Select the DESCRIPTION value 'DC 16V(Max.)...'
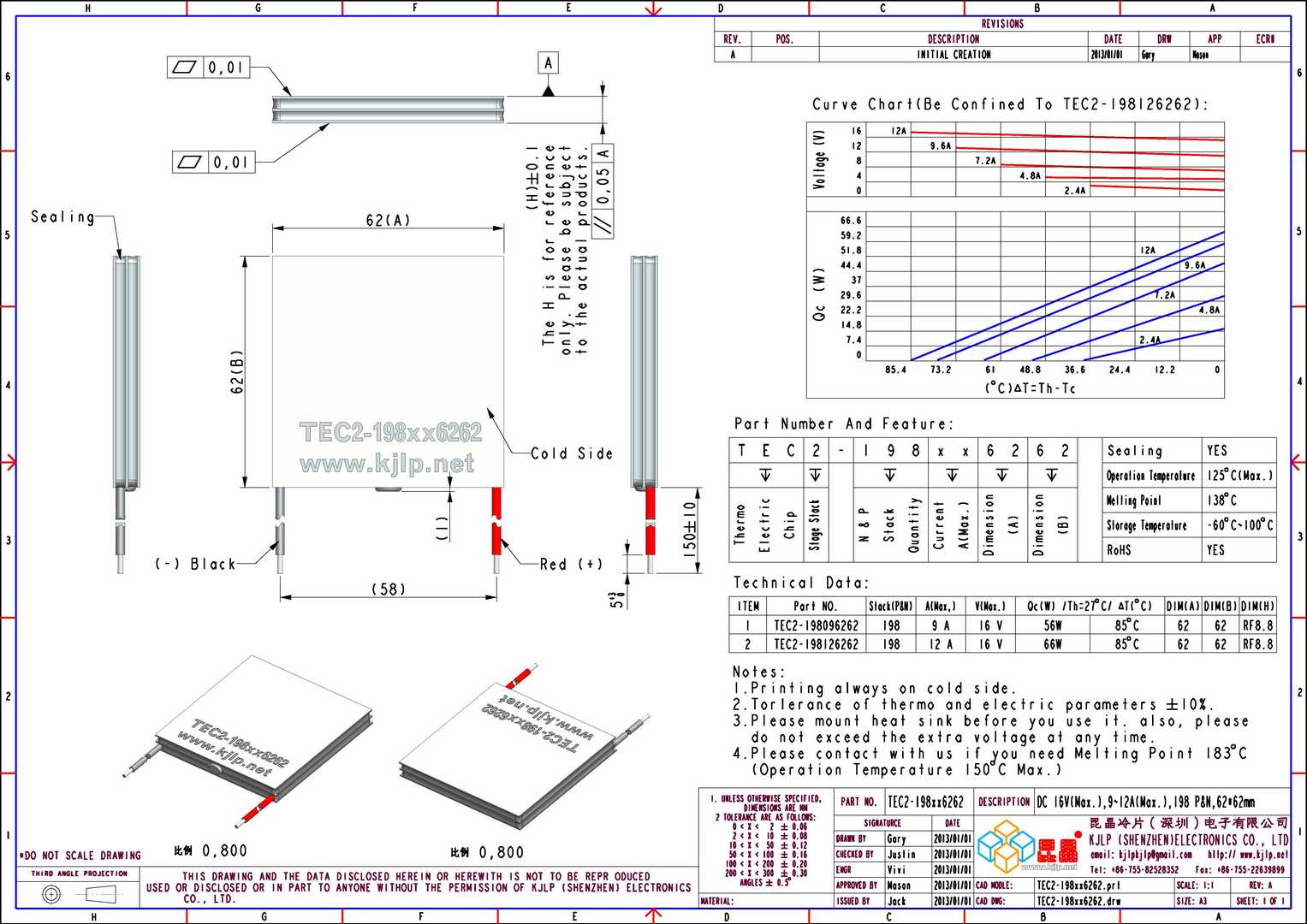1307x924 pixels. pos(1145,802)
